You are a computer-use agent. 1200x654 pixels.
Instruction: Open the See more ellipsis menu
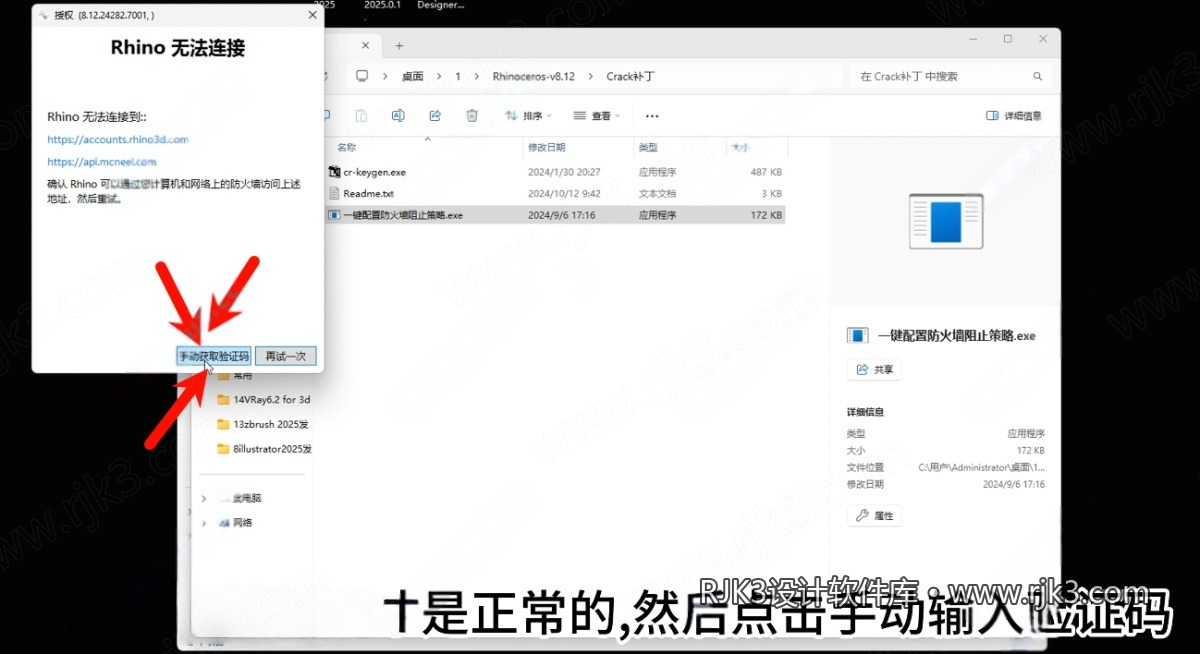(651, 116)
